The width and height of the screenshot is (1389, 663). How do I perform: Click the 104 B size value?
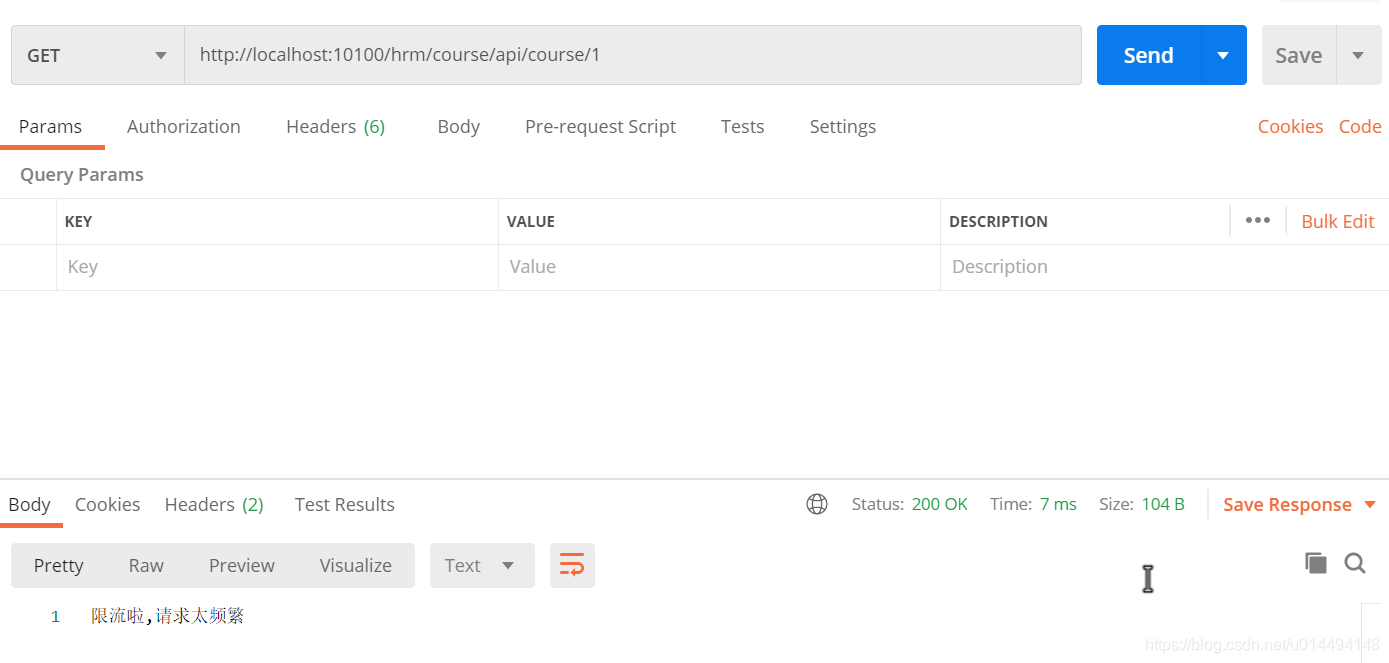pos(1163,505)
